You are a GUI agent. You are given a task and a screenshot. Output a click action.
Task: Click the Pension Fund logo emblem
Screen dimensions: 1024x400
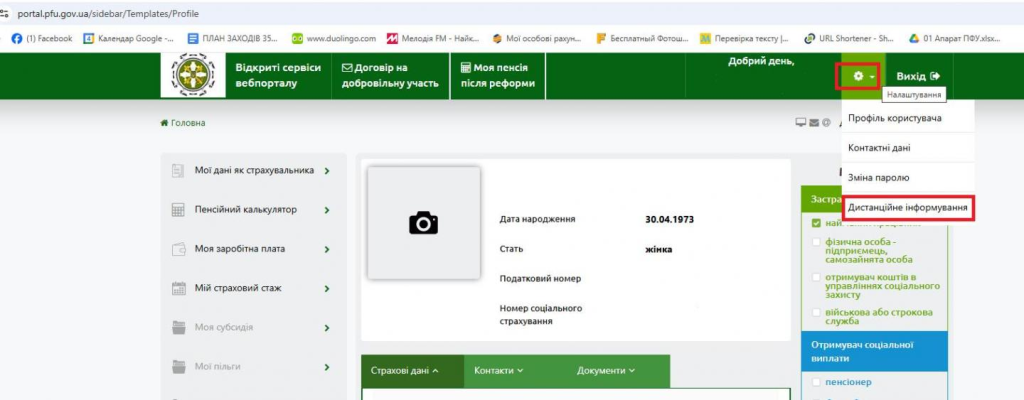point(193,75)
